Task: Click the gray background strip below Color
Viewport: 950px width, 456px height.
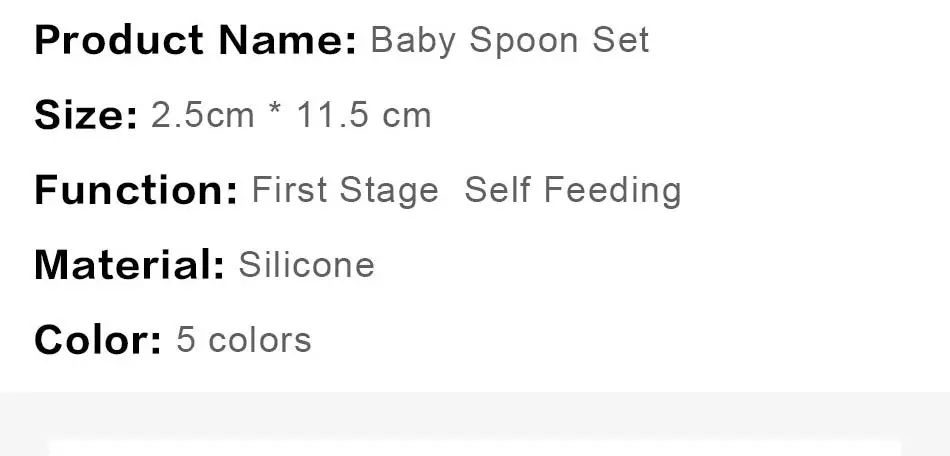Action: pos(475,415)
